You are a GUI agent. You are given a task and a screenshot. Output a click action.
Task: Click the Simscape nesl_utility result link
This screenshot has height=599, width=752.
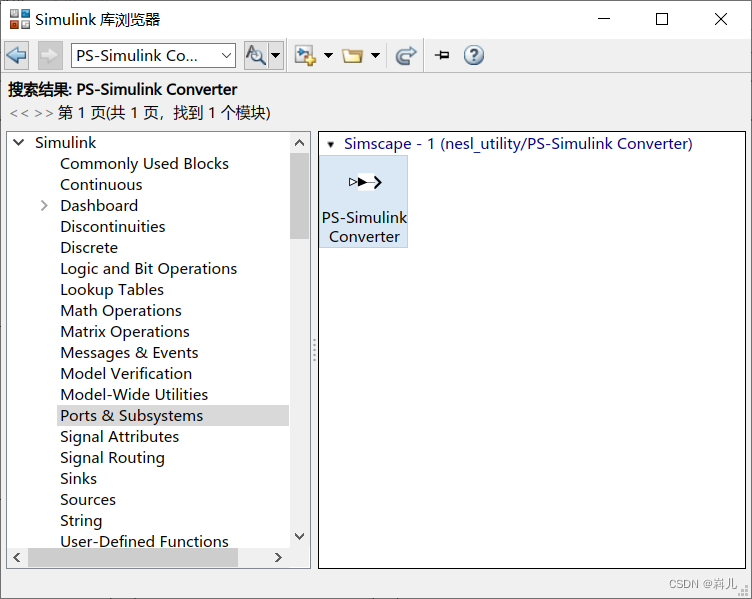[x=518, y=144]
